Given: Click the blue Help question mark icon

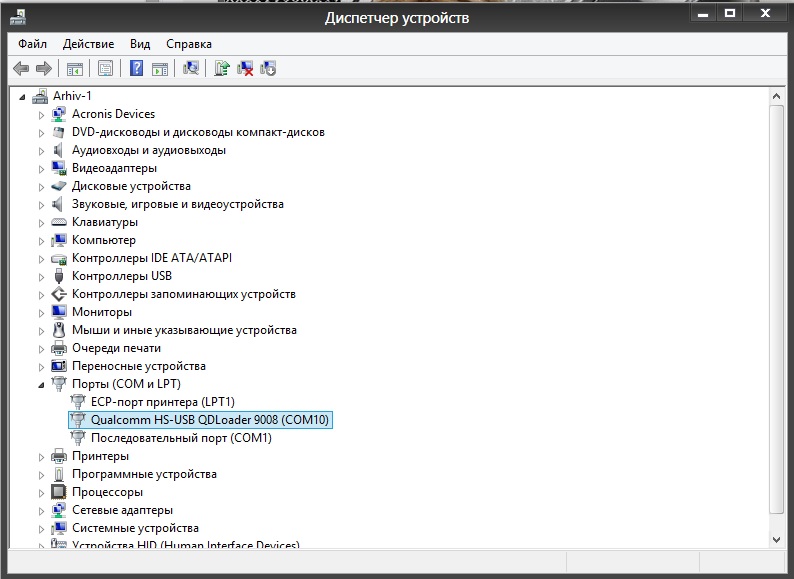Looking at the screenshot, I should (x=136, y=68).
